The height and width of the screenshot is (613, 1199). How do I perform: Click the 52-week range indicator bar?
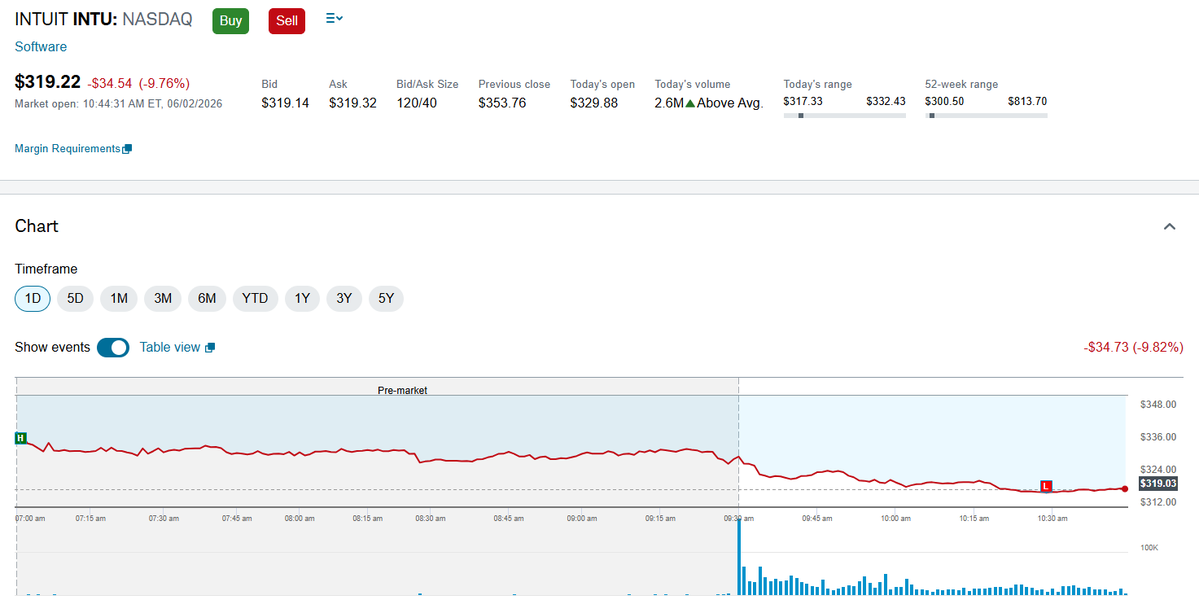coord(986,115)
